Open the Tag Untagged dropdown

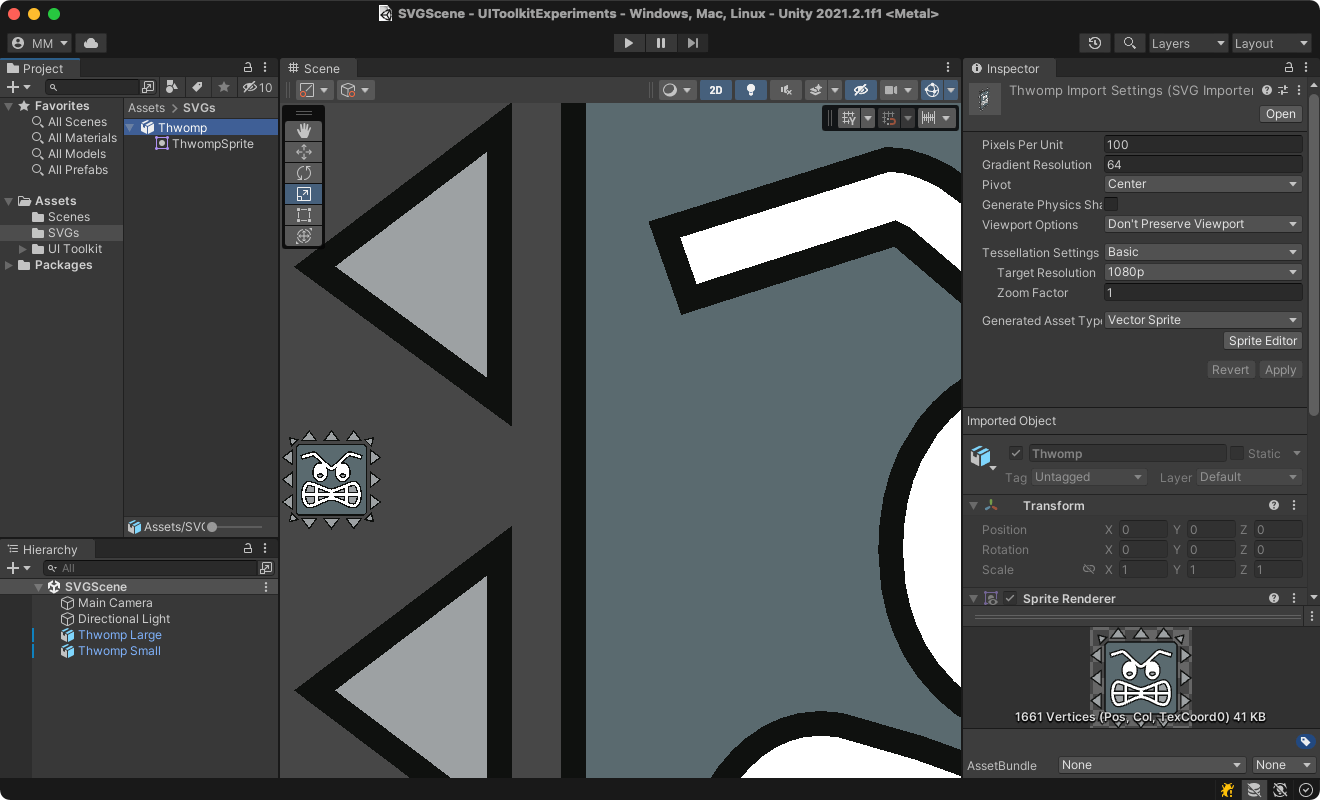tap(1089, 477)
